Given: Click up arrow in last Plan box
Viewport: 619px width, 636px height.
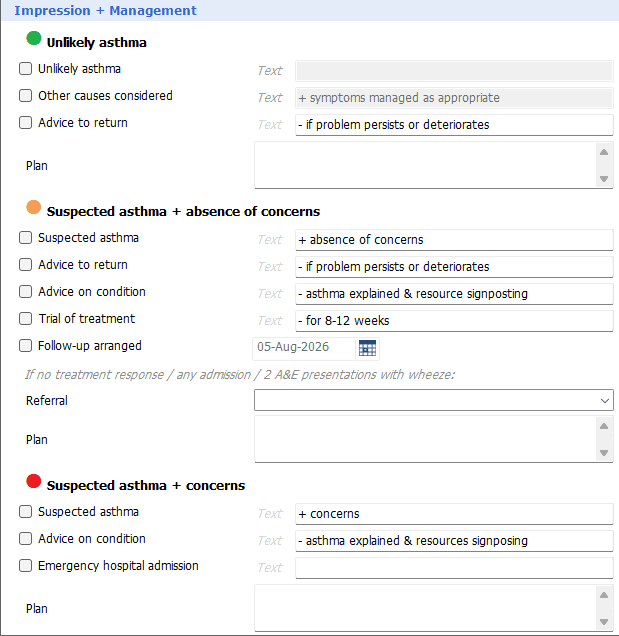Looking at the screenshot, I should (x=604, y=595).
